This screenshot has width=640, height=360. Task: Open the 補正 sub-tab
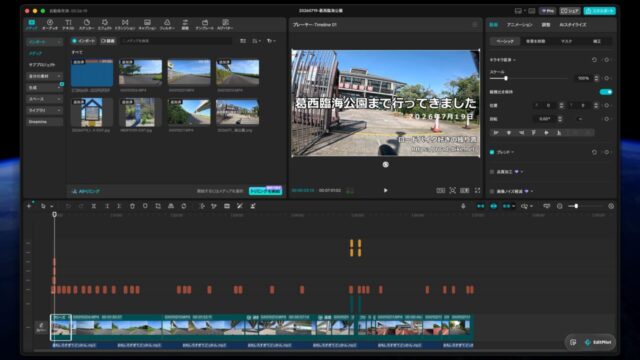(596, 41)
